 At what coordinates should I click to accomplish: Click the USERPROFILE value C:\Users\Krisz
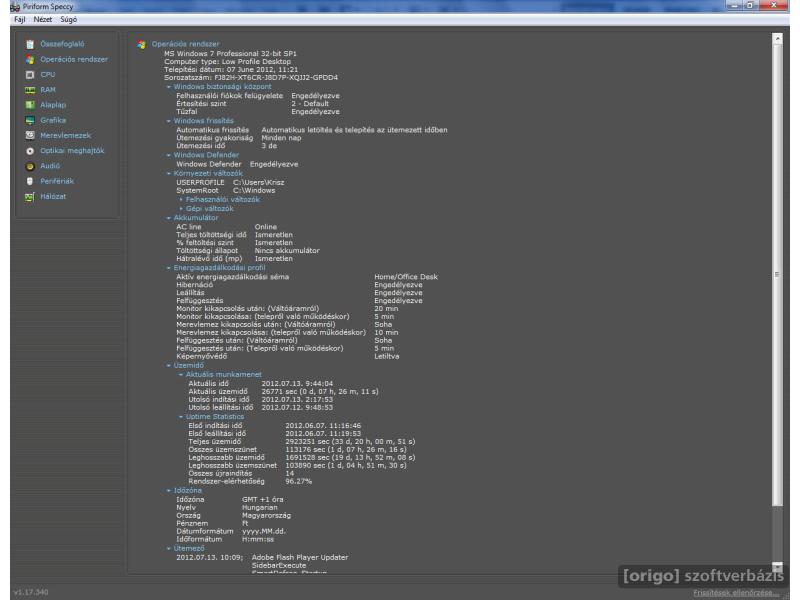point(259,183)
